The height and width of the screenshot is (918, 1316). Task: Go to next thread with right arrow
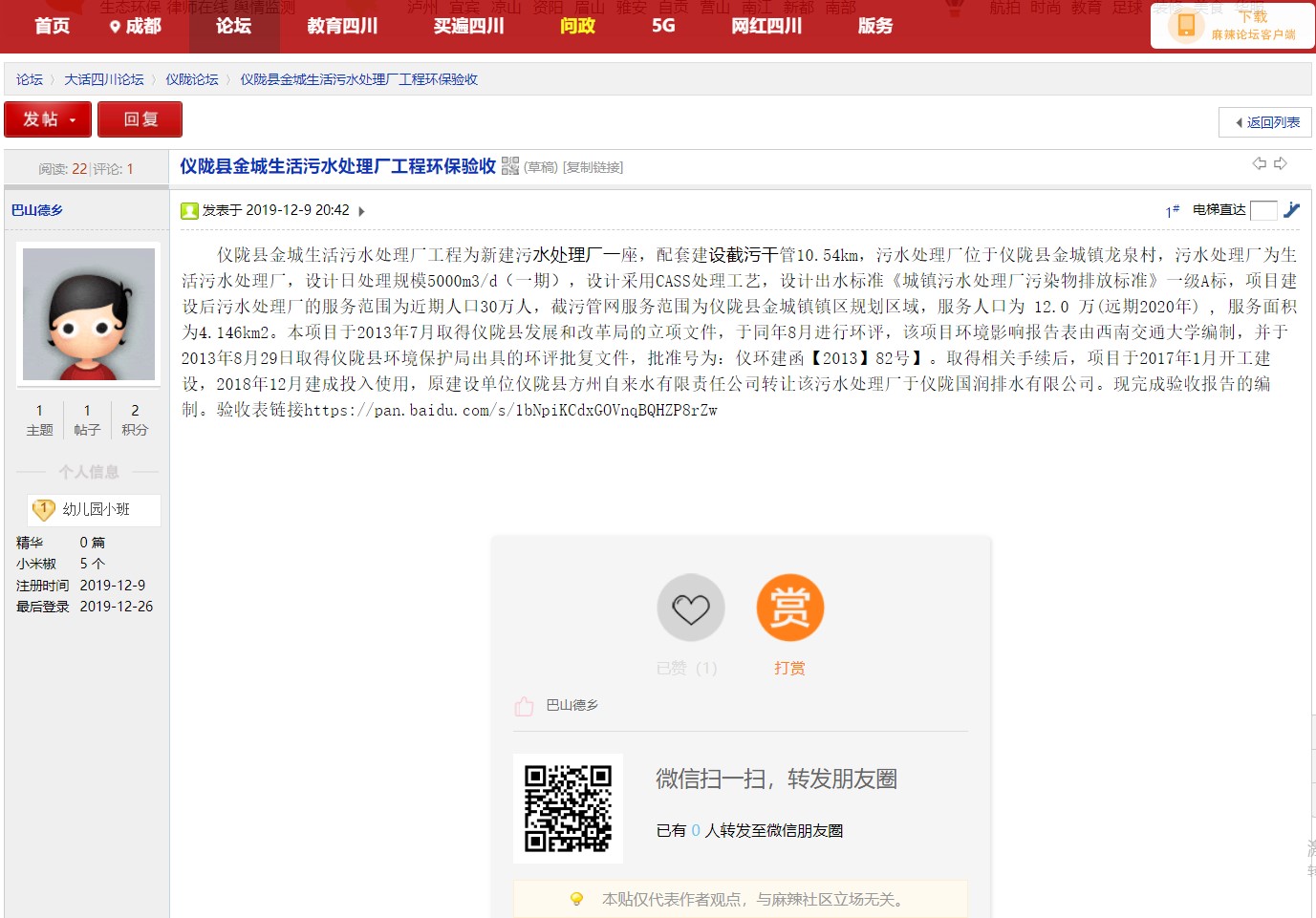point(1281,163)
